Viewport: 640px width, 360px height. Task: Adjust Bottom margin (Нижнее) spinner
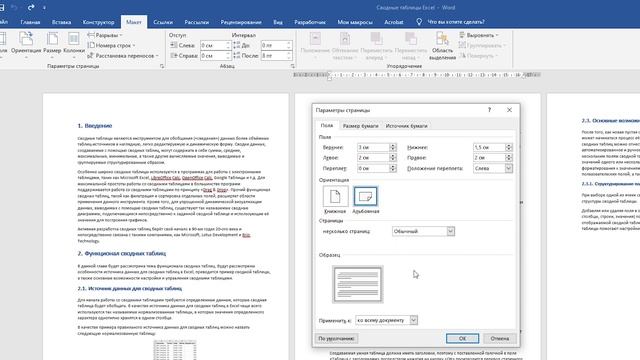(x=509, y=147)
